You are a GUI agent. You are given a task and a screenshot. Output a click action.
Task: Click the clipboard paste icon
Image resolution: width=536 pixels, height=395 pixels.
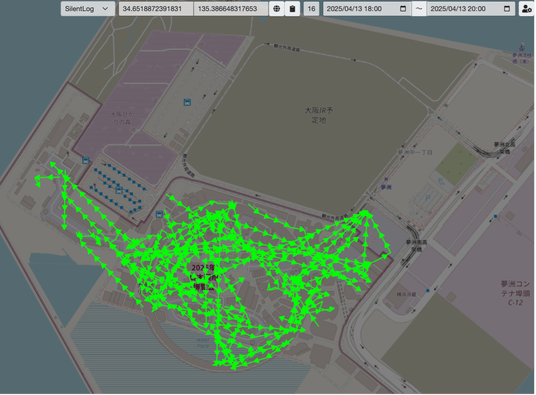click(x=292, y=9)
